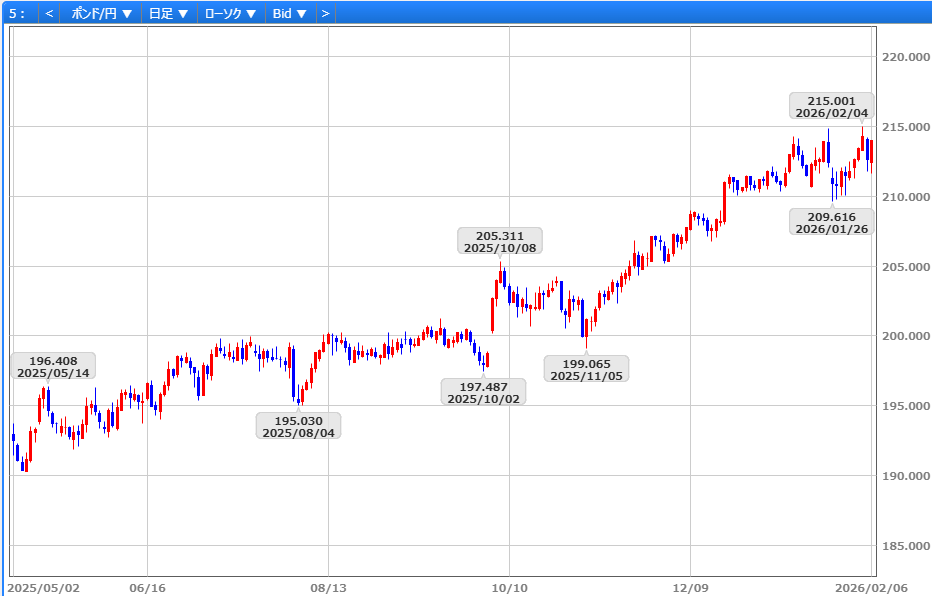Click the 215.001 high label on 2026/02/04
Screen dimensions: 932x596
pyautogui.click(x=831, y=107)
